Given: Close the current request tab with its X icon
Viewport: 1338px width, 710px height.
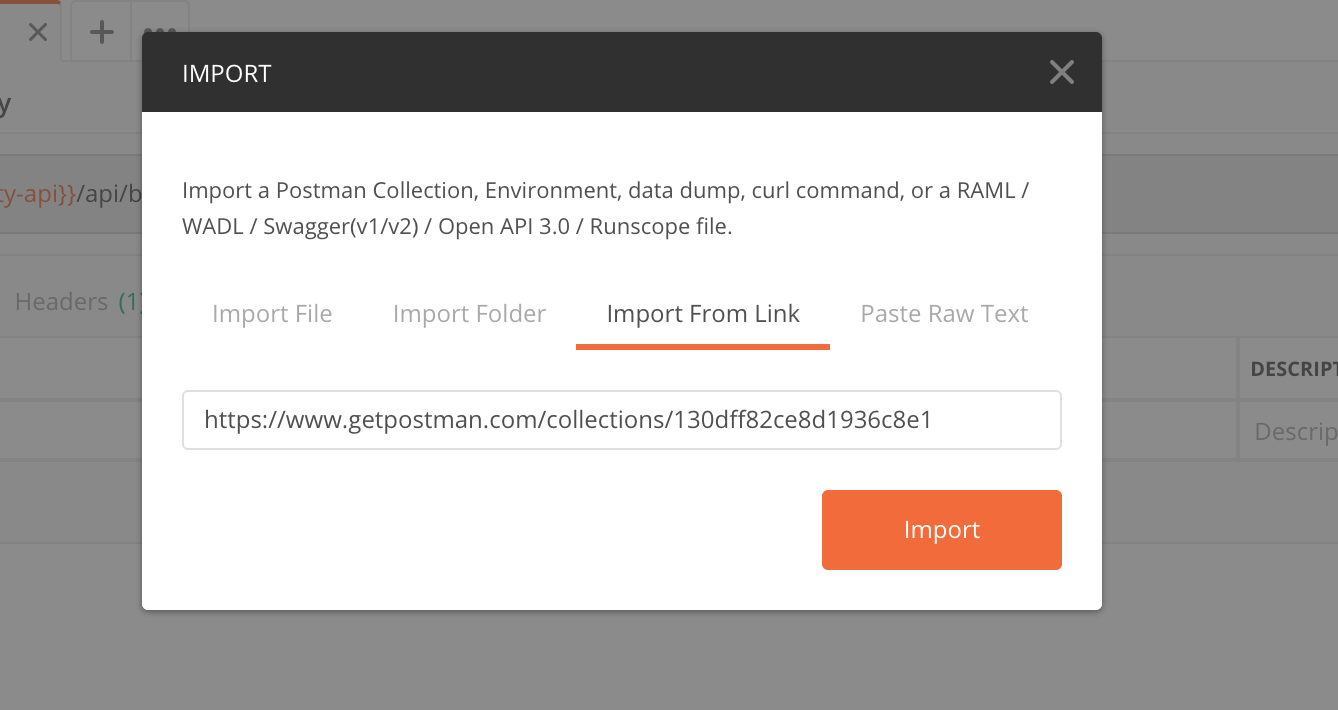Looking at the screenshot, I should [x=36, y=31].
